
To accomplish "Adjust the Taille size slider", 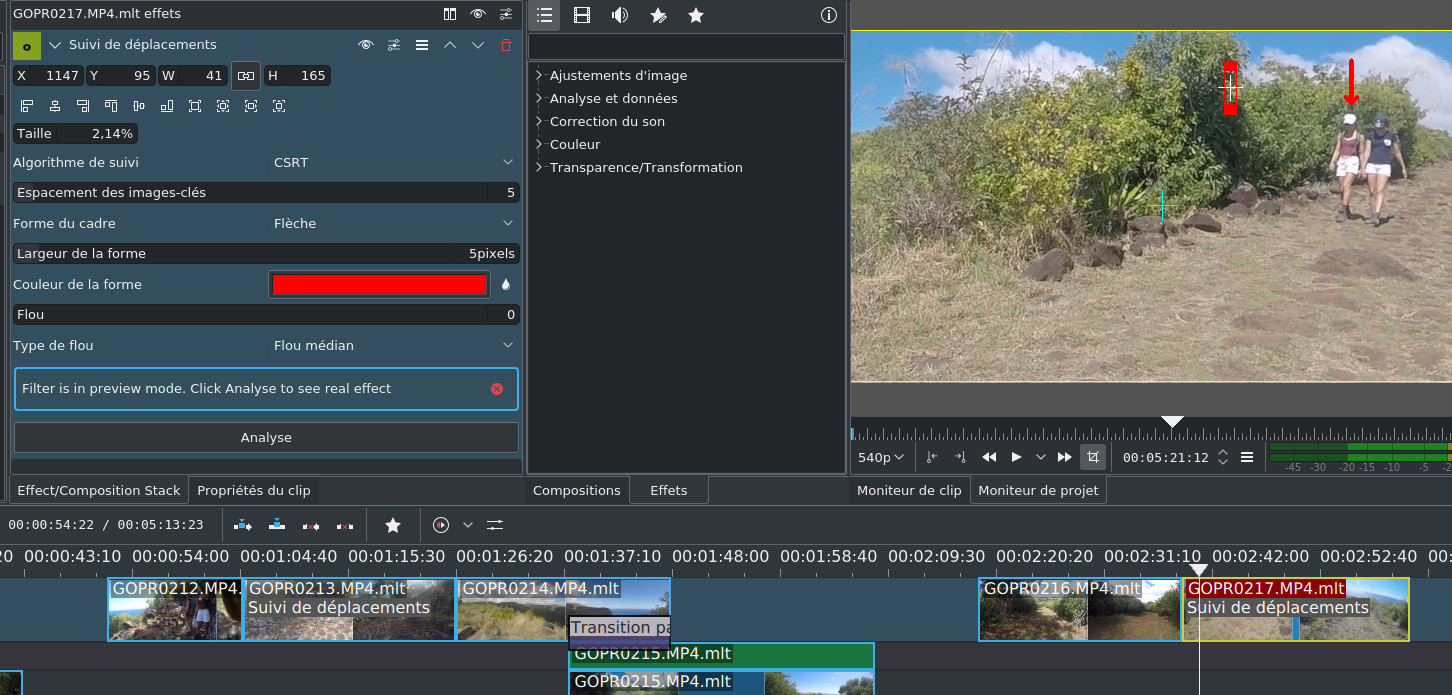I will (75, 134).
